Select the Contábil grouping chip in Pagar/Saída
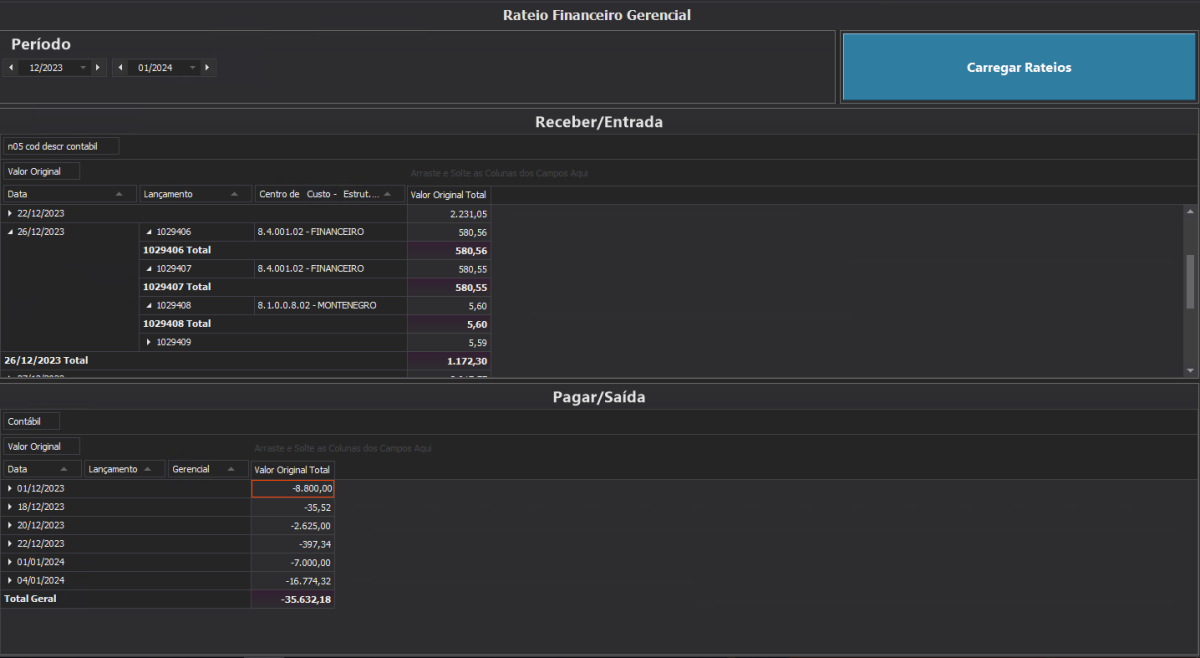 coord(30,420)
